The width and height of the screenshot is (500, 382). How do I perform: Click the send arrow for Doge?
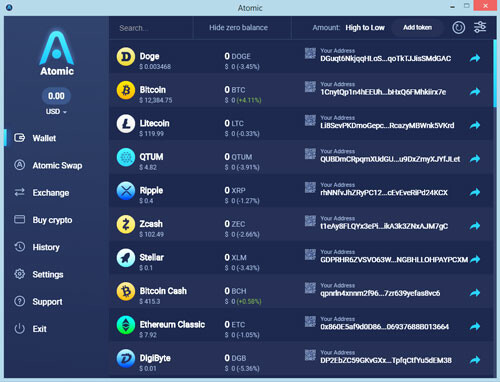(x=475, y=58)
